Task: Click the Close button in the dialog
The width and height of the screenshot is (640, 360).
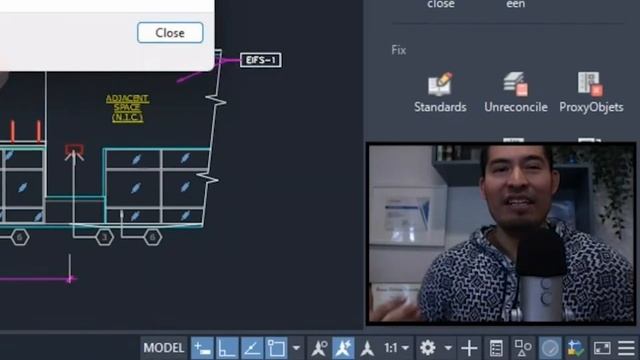Action: (170, 33)
